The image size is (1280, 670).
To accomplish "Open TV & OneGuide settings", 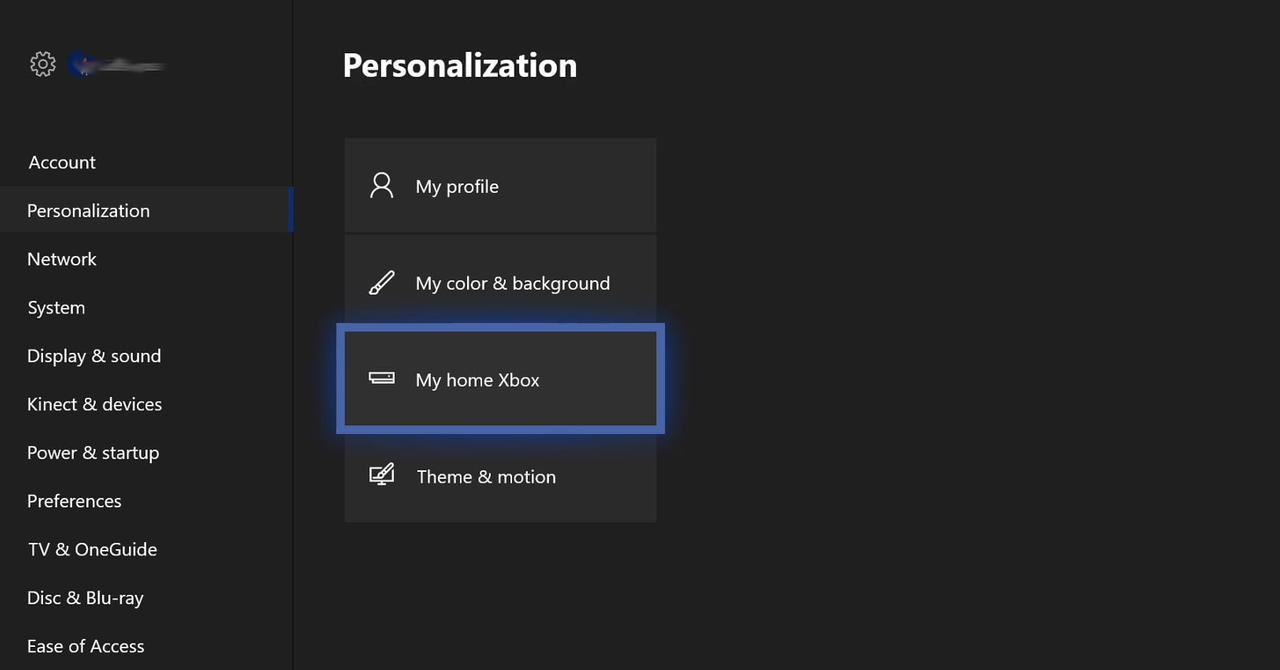I will [x=92, y=549].
